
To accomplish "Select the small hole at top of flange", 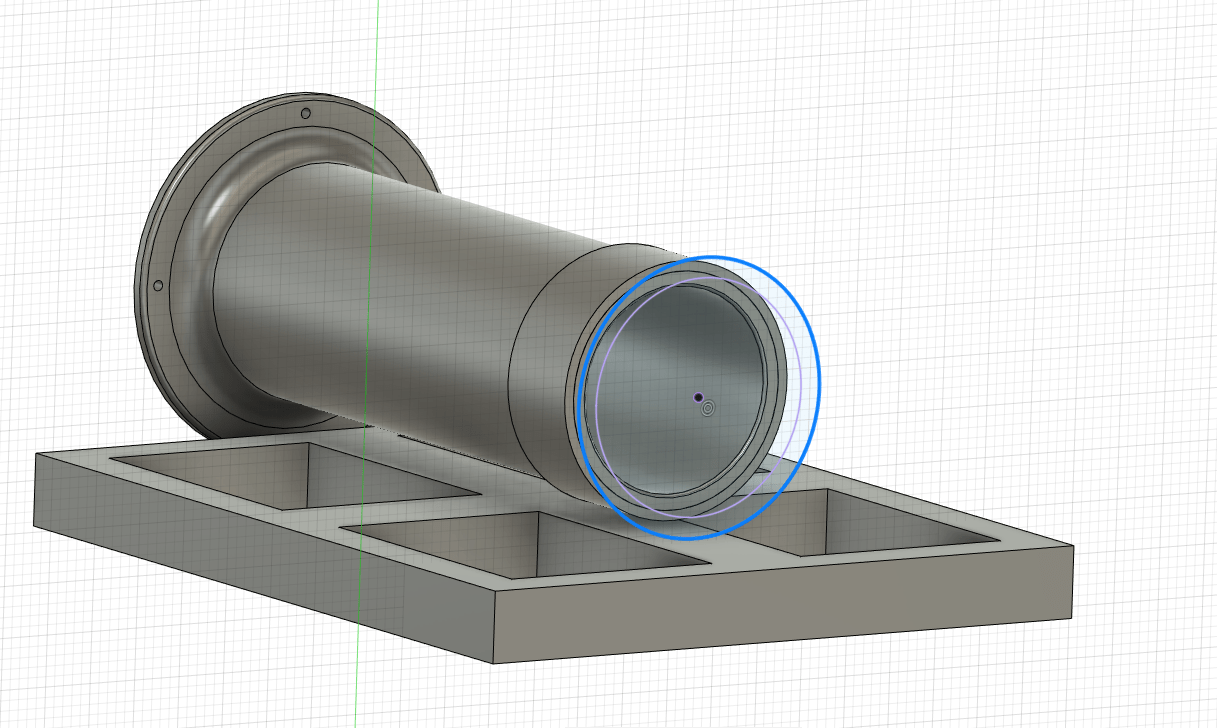I will tap(306, 113).
